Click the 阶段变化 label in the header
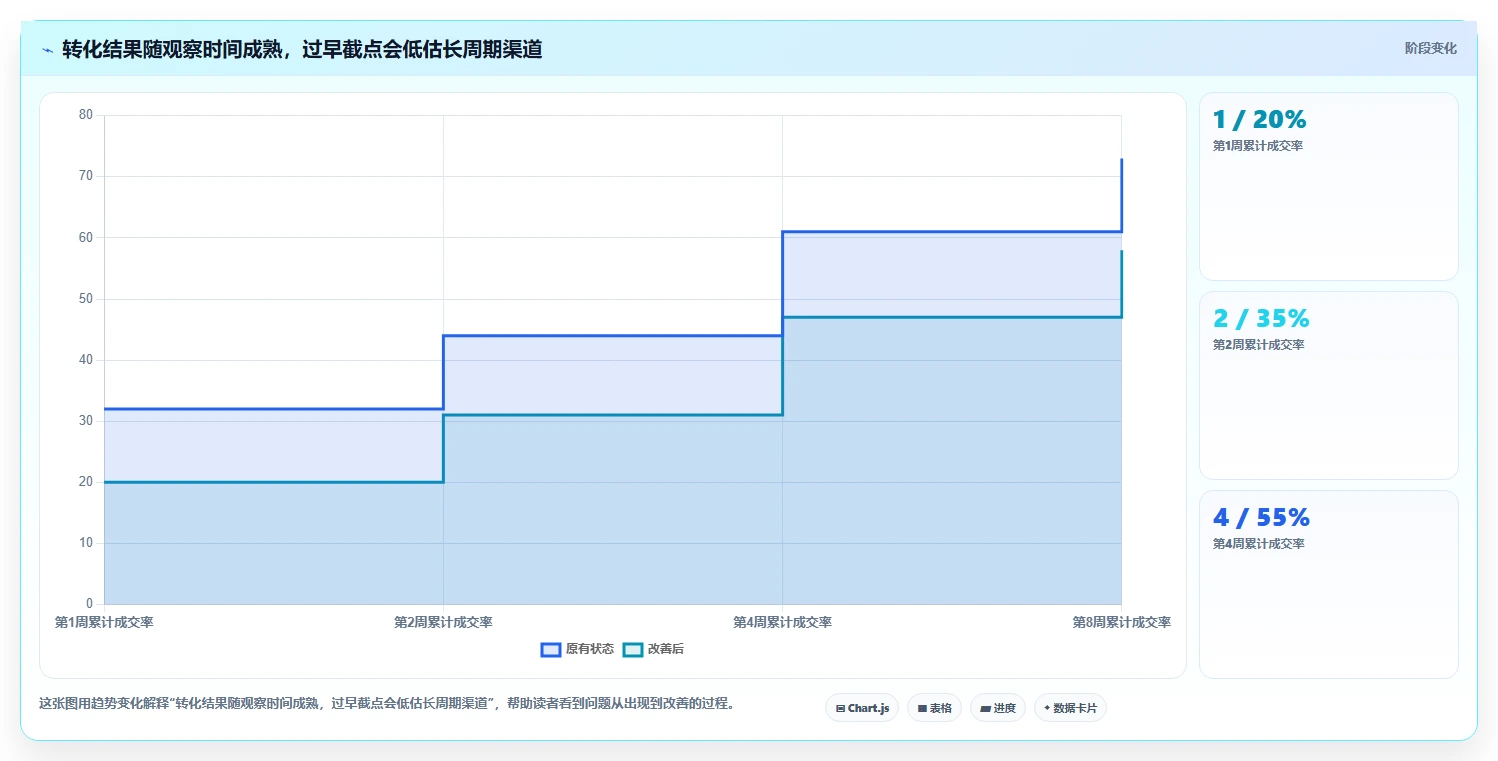 (x=1430, y=48)
